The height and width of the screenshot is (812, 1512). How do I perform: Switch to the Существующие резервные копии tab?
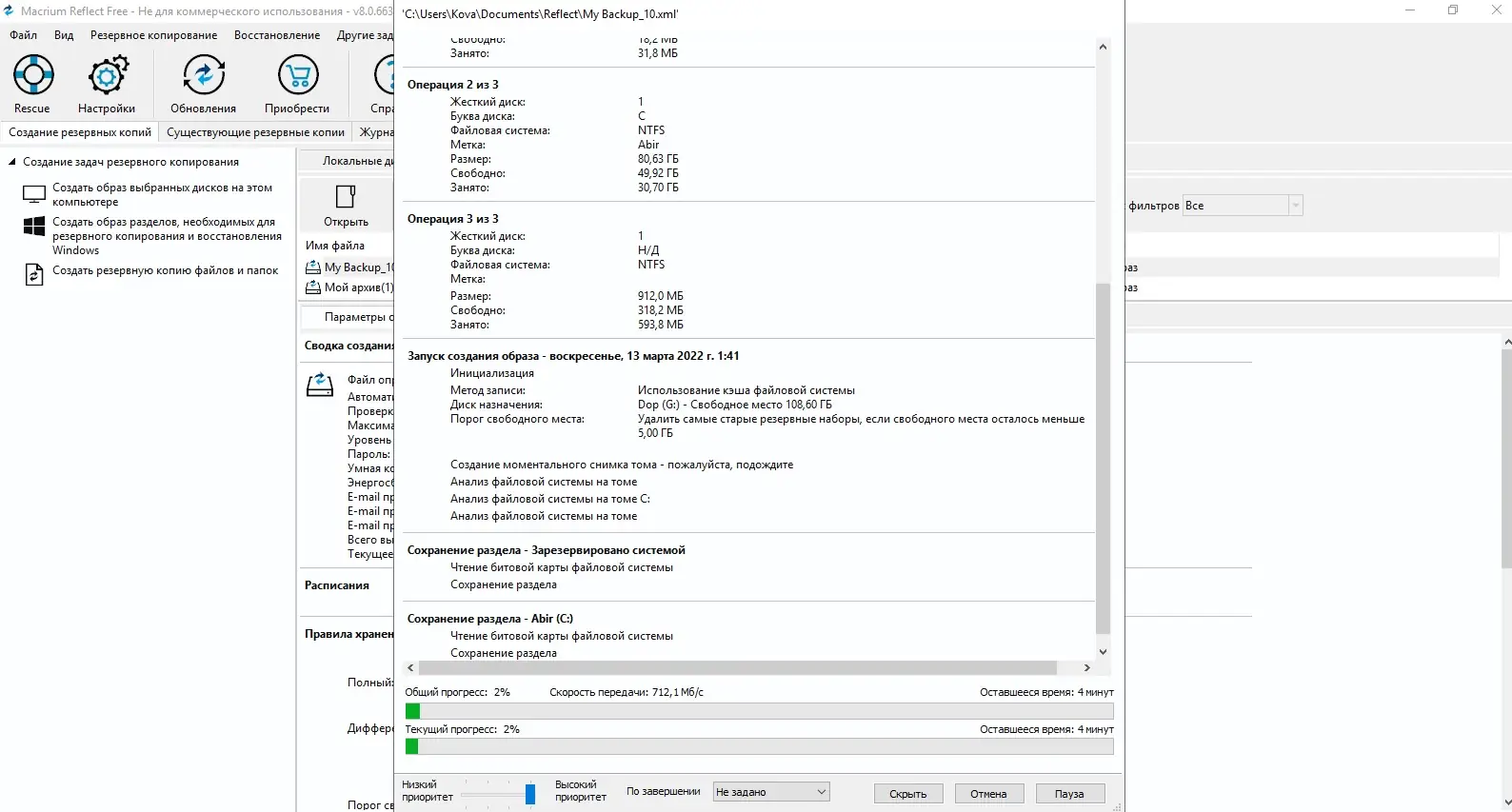(255, 132)
